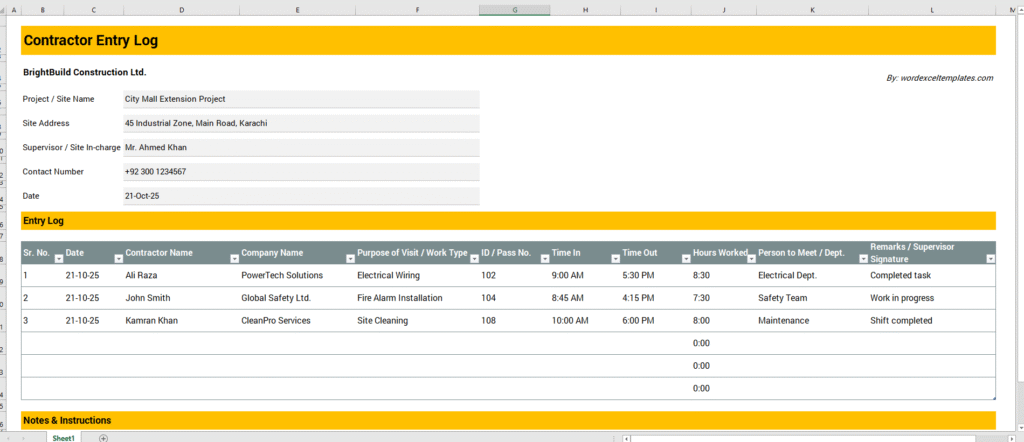Open the Date column filter dropdown
This screenshot has width=1024, height=442.
tap(118, 259)
